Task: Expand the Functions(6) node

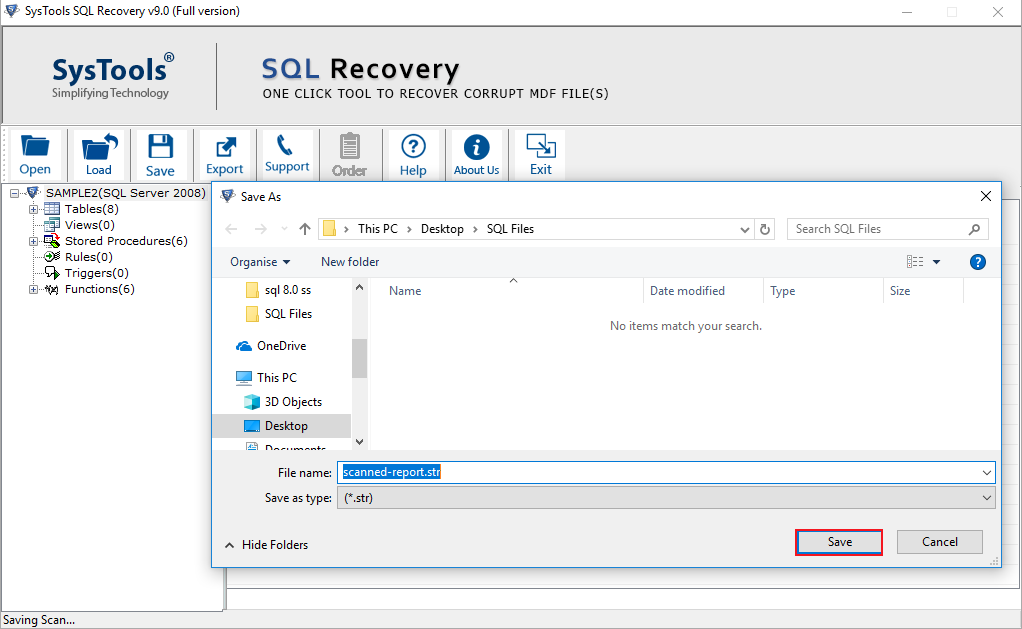Action: point(33,289)
